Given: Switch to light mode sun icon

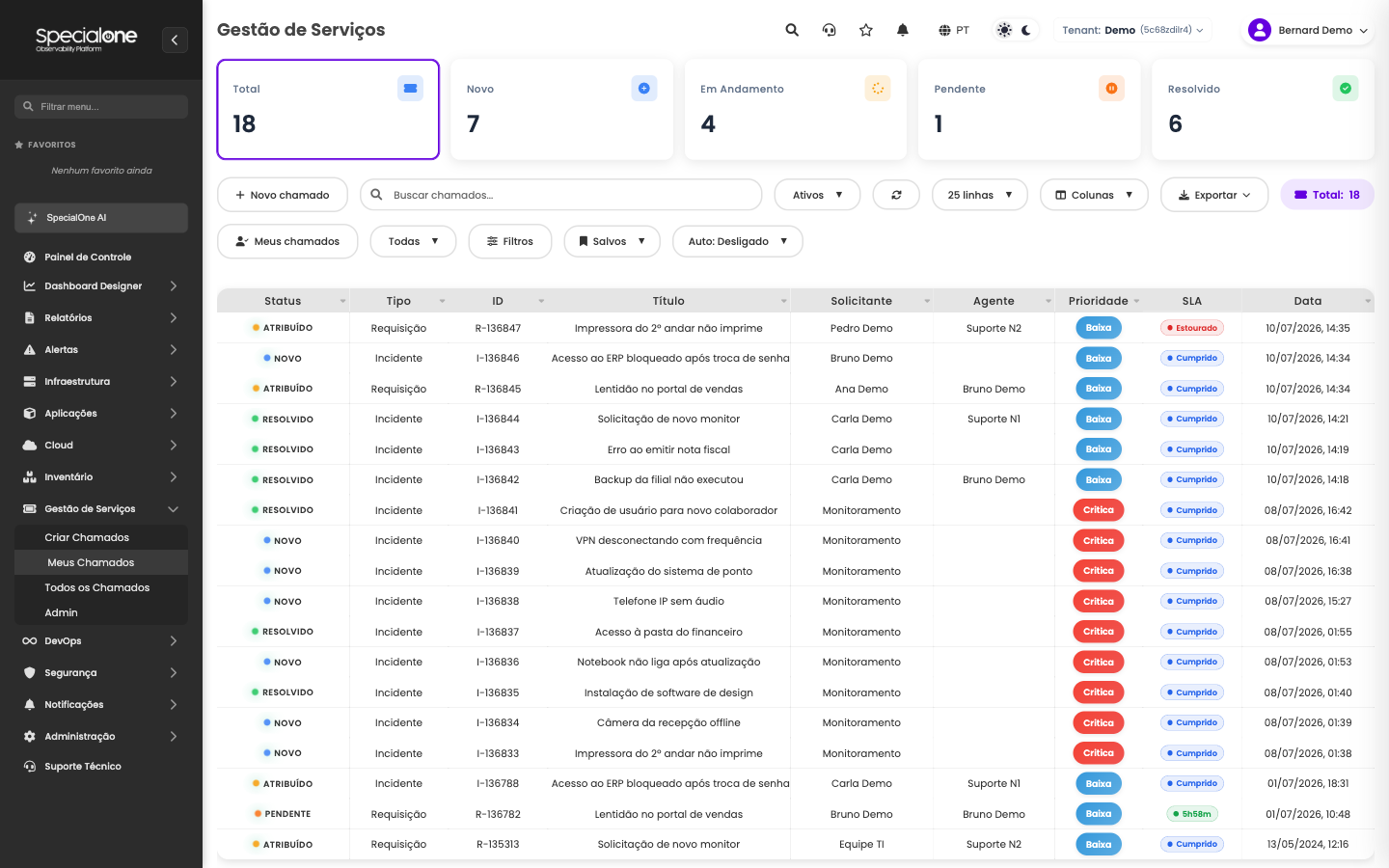Looking at the screenshot, I should coord(1004,30).
